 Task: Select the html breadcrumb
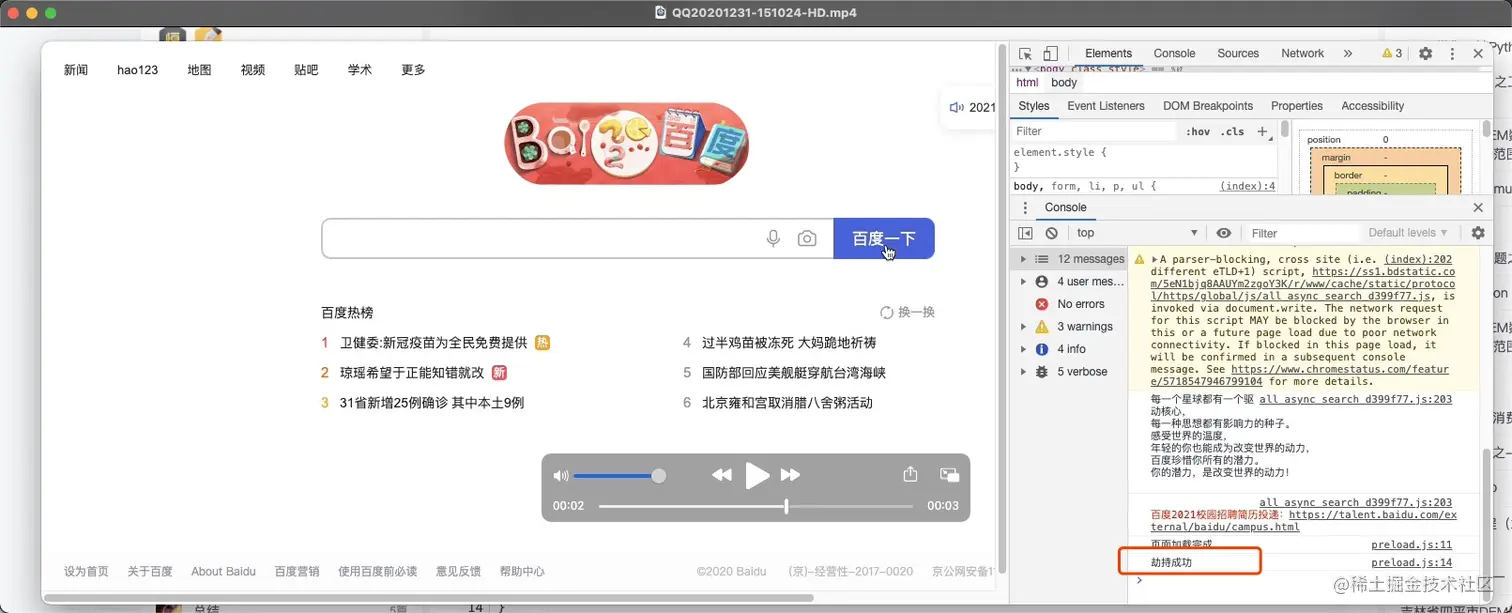tap(1027, 83)
